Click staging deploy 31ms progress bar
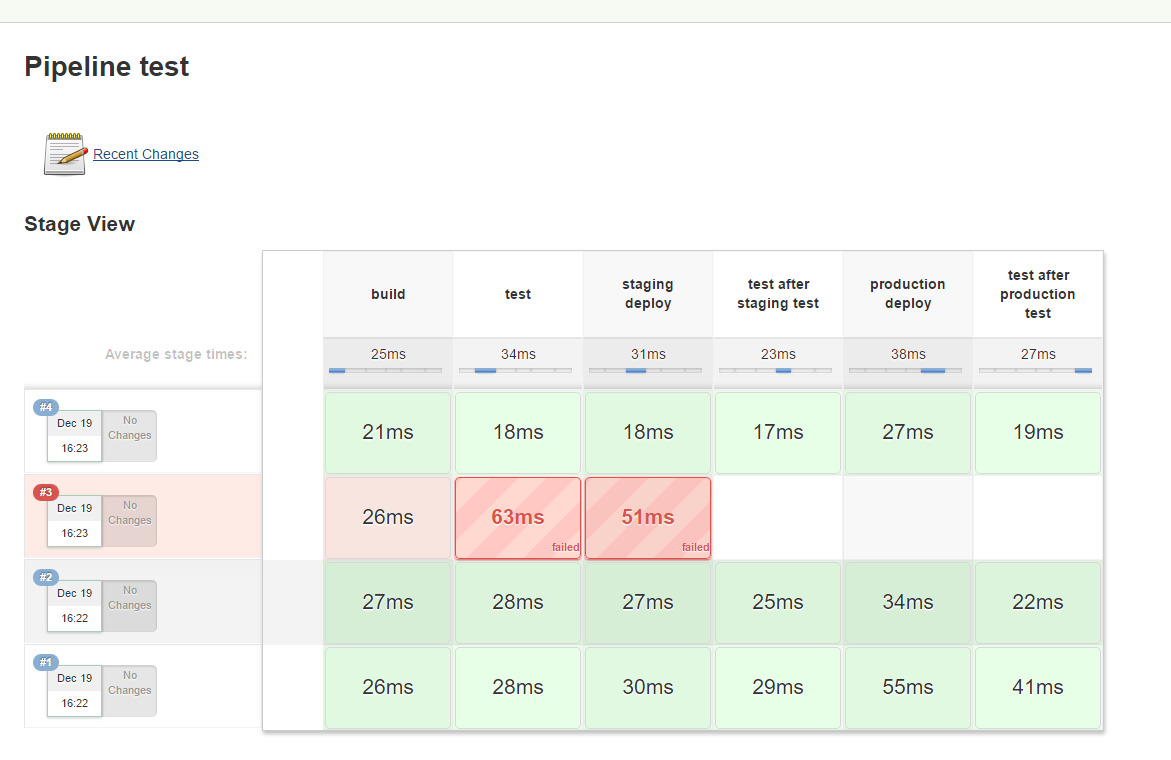The image size is (1171, 760). (x=645, y=370)
